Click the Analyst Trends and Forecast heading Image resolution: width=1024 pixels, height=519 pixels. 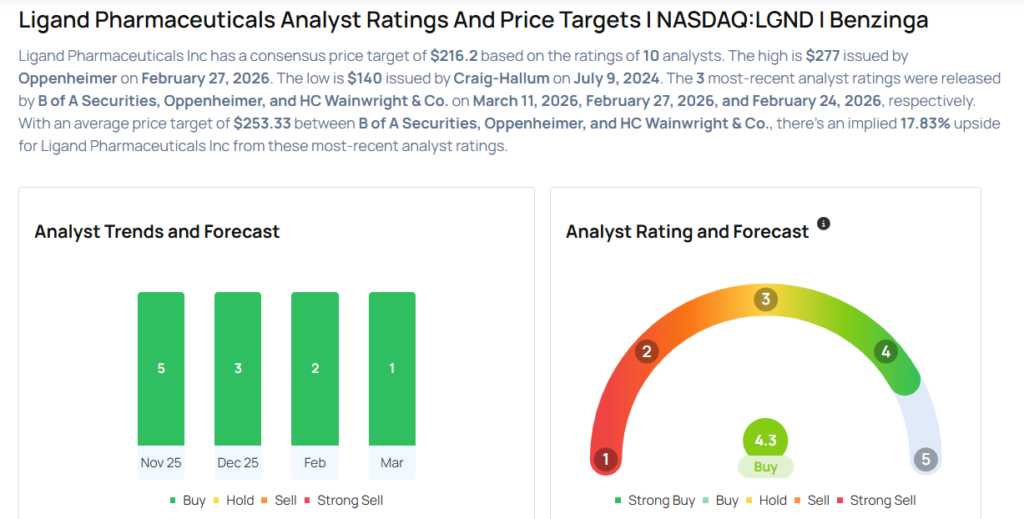(x=157, y=232)
